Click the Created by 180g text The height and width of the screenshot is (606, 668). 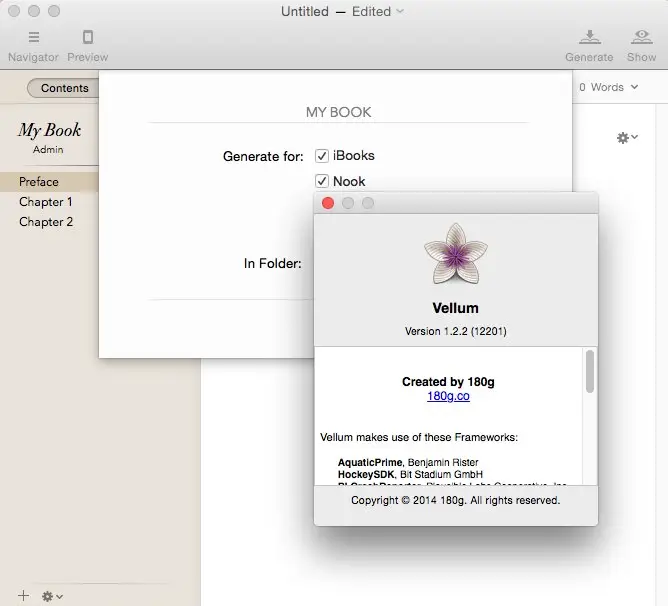click(x=448, y=382)
